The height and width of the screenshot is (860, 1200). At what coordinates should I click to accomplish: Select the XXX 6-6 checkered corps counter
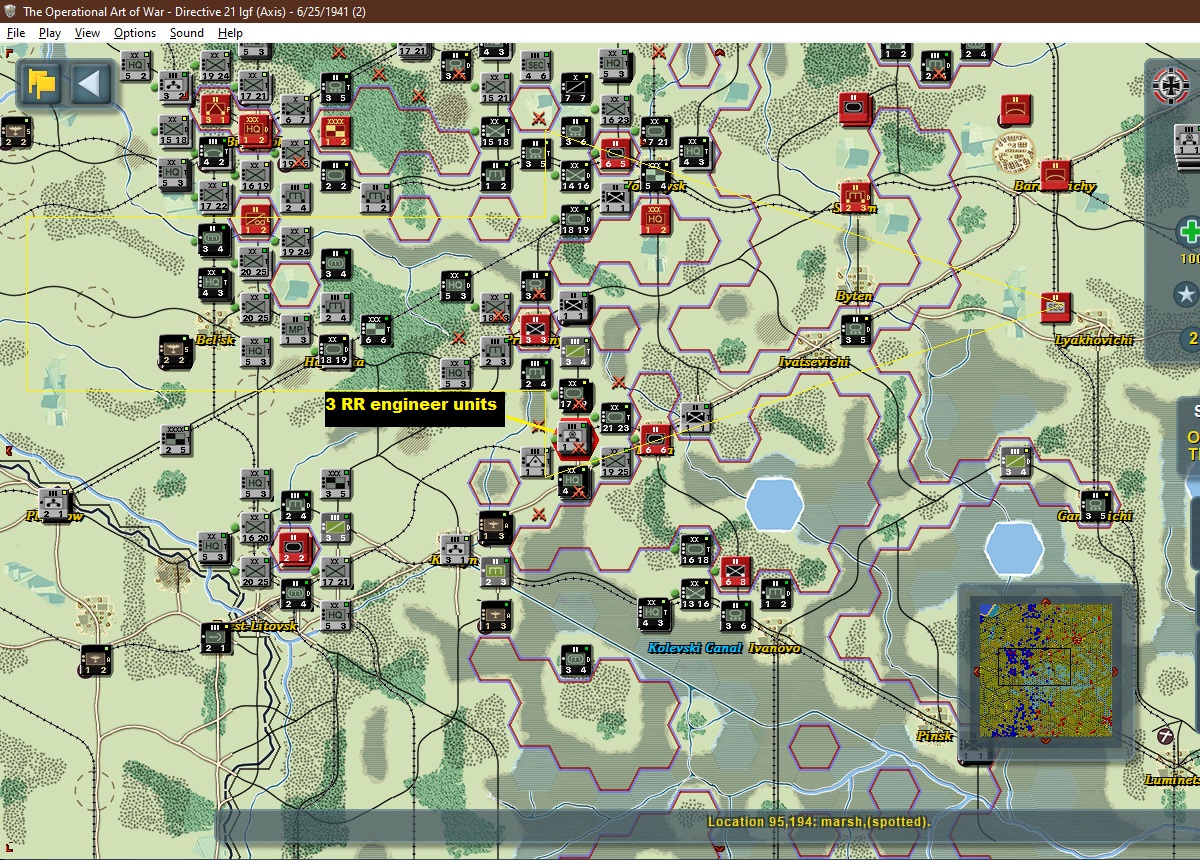(376, 329)
